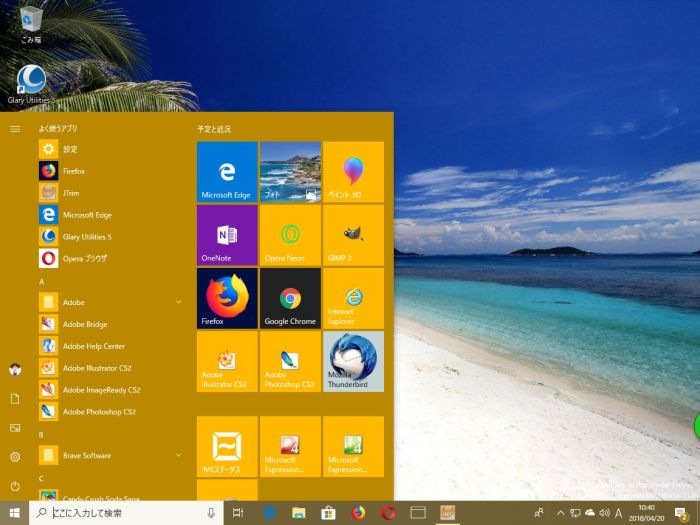This screenshot has width=700, height=525.
Task: Toggle the IME input mode indicator
Action: [618, 513]
